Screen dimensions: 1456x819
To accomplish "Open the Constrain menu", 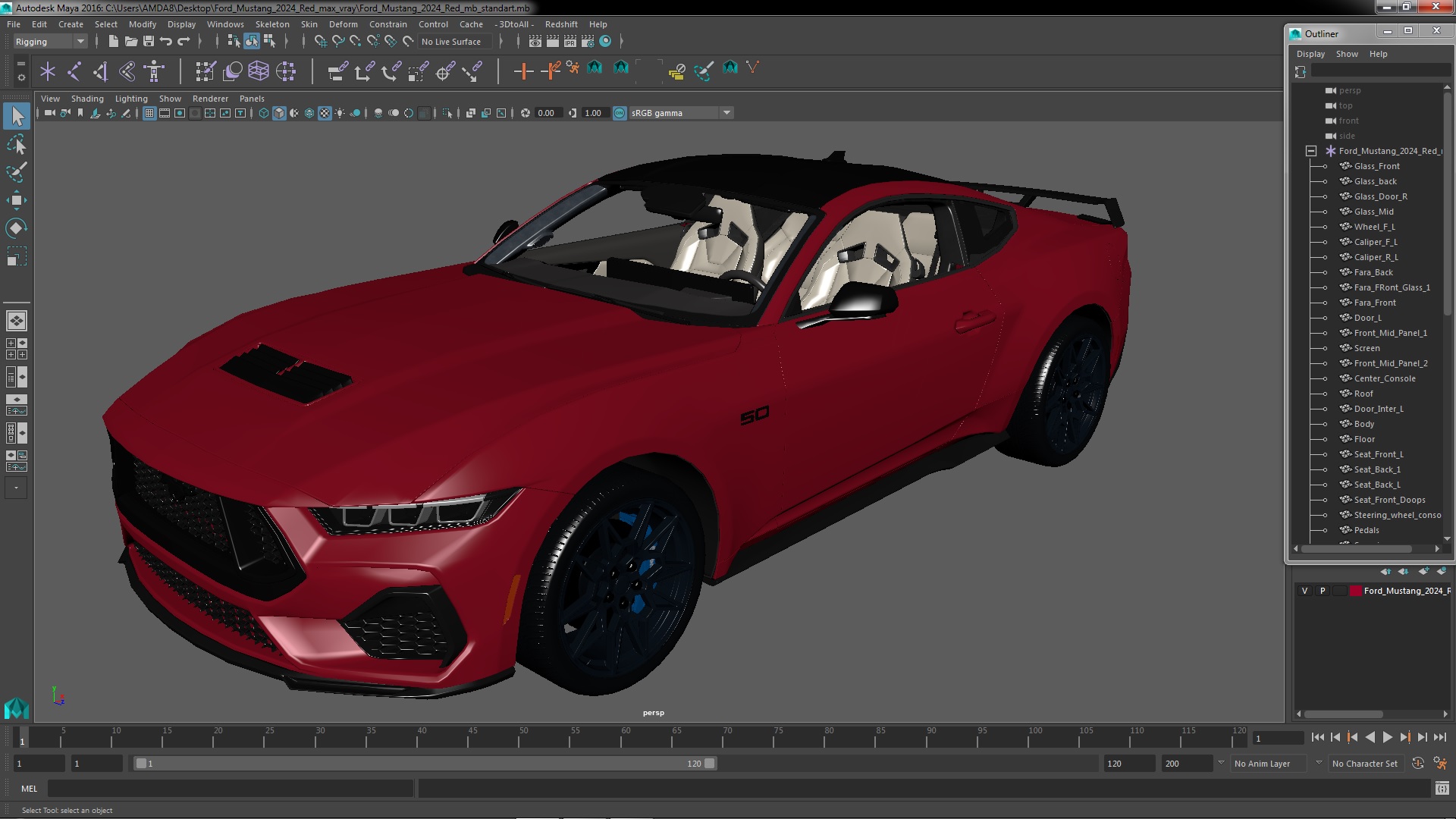I will pos(388,24).
